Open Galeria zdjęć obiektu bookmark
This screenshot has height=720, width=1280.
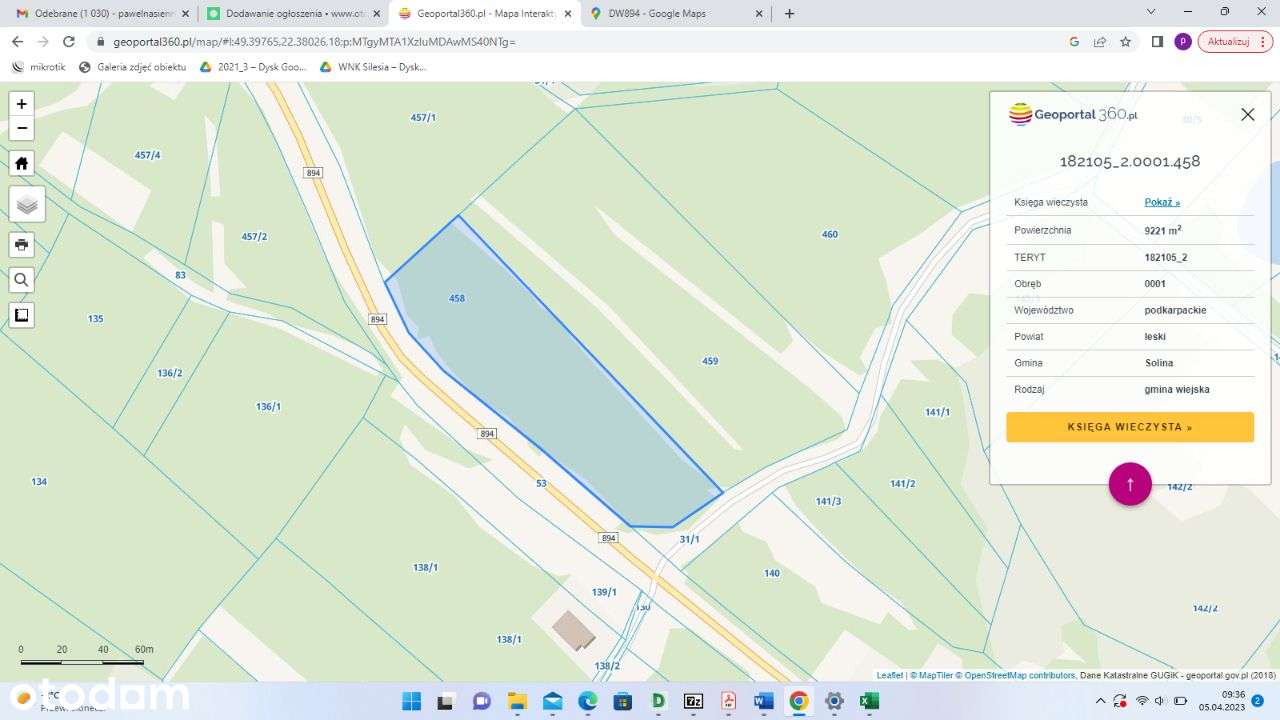coord(133,67)
